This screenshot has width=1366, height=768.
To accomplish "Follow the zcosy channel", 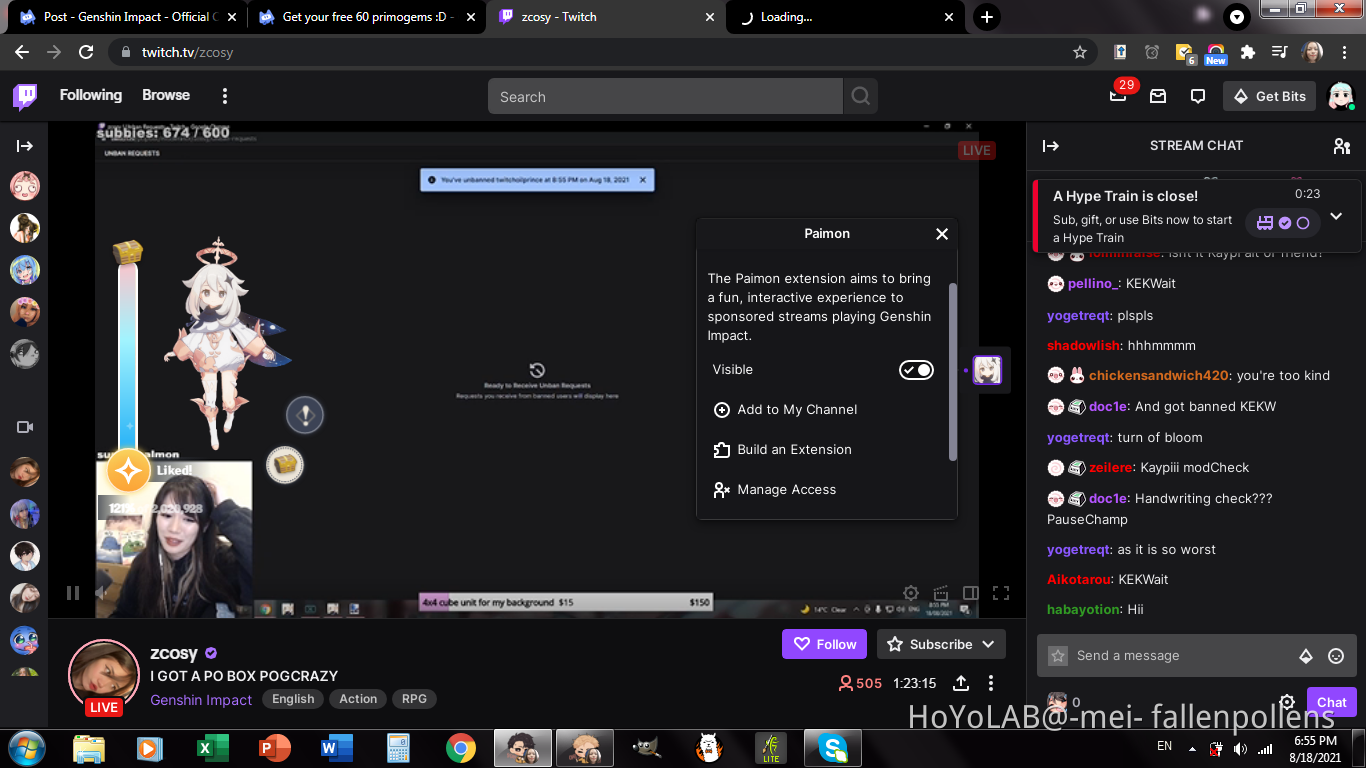I will click(x=824, y=644).
